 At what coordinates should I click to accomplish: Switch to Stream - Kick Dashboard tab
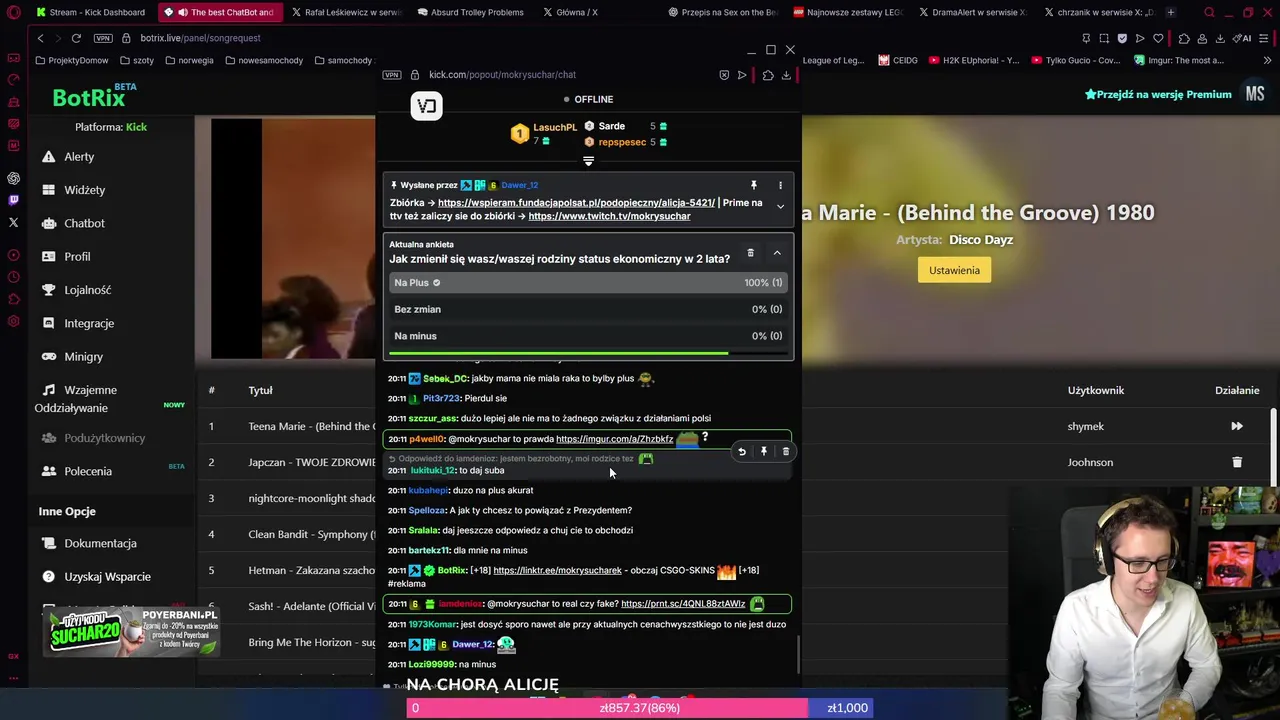coord(90,12)
